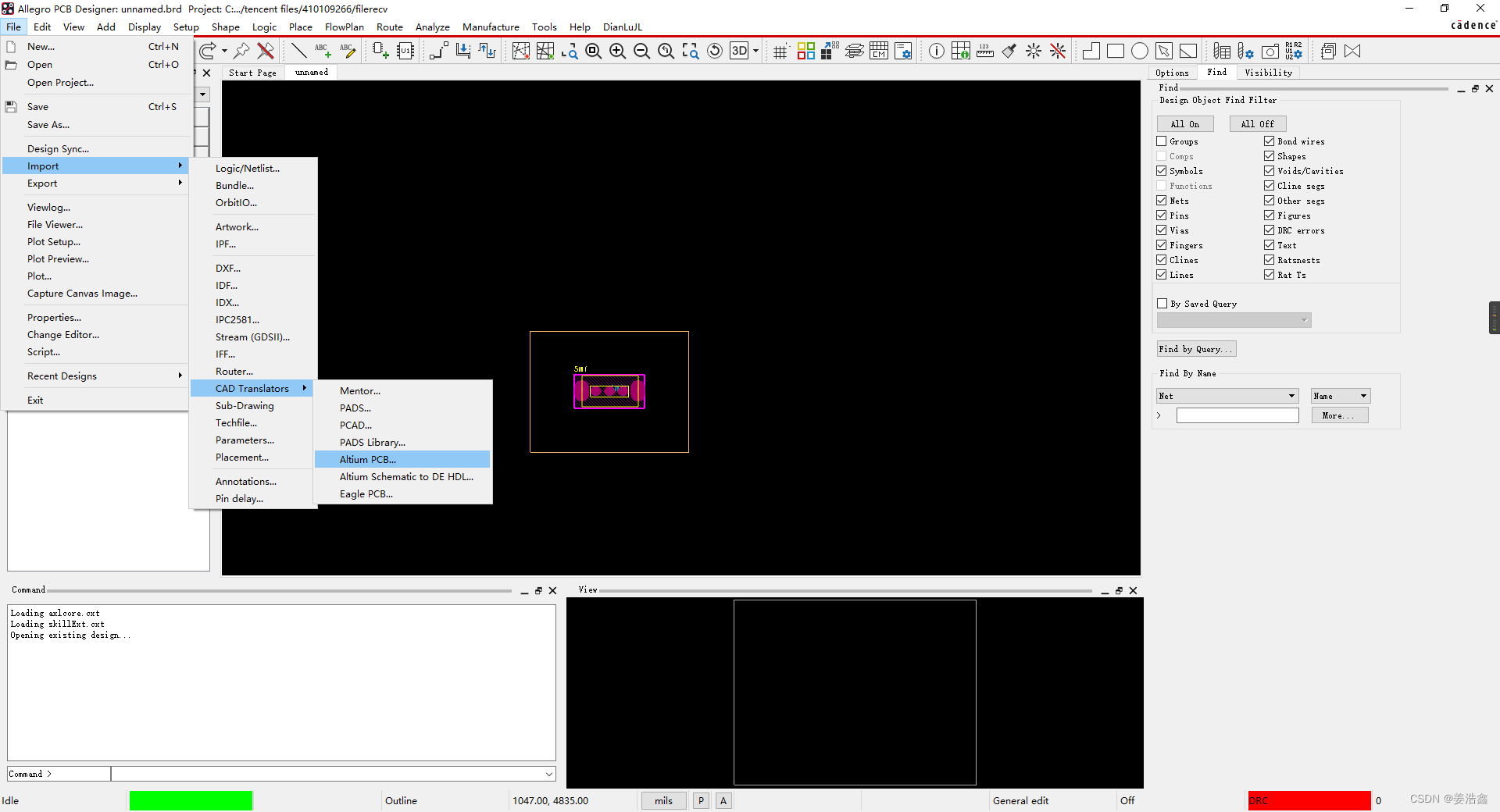Viewport: 1500px width, 812px height.
Task: Enable the By Saved Query checkbox
Action: pyautogui.click(x=1162, y=304)
